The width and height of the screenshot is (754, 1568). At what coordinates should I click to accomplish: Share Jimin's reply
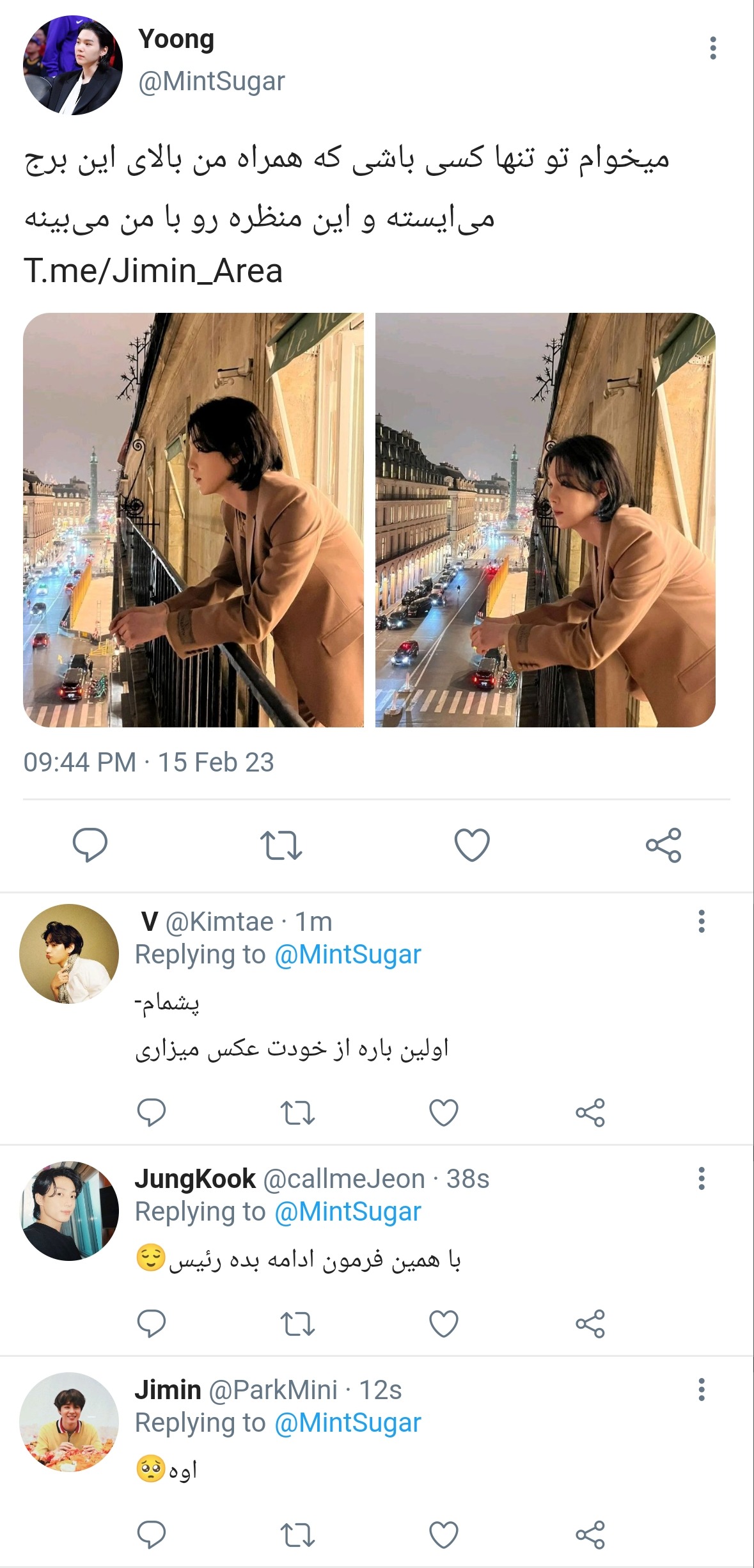coord(590,1535)
